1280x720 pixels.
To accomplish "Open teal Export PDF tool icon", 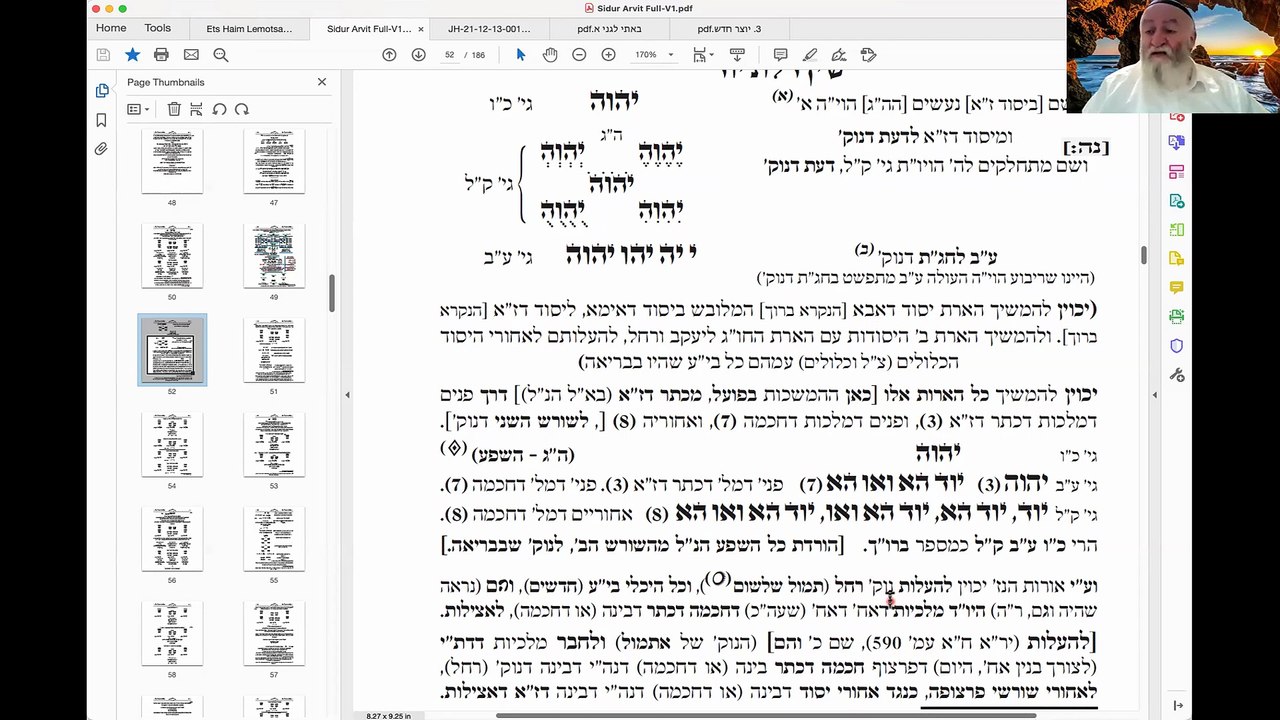I will tap(1176, 201).
